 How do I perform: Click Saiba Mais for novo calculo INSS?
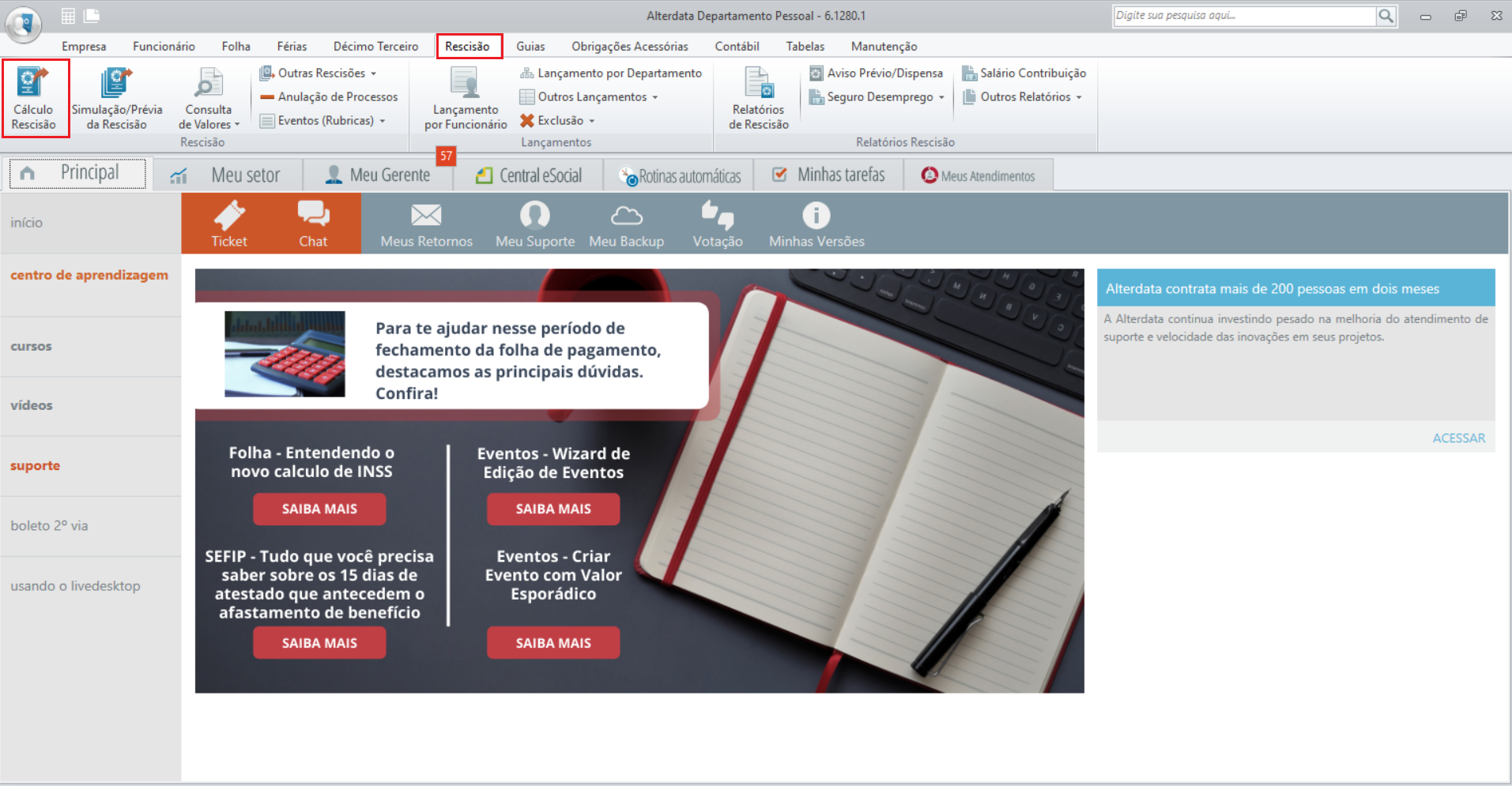[319, 509]
